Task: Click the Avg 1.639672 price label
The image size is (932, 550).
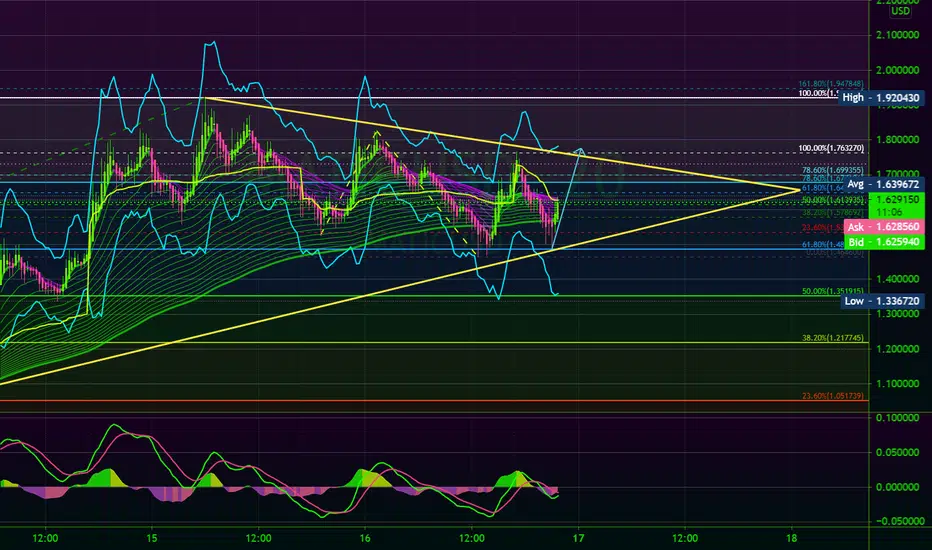Action: [883, 184]
